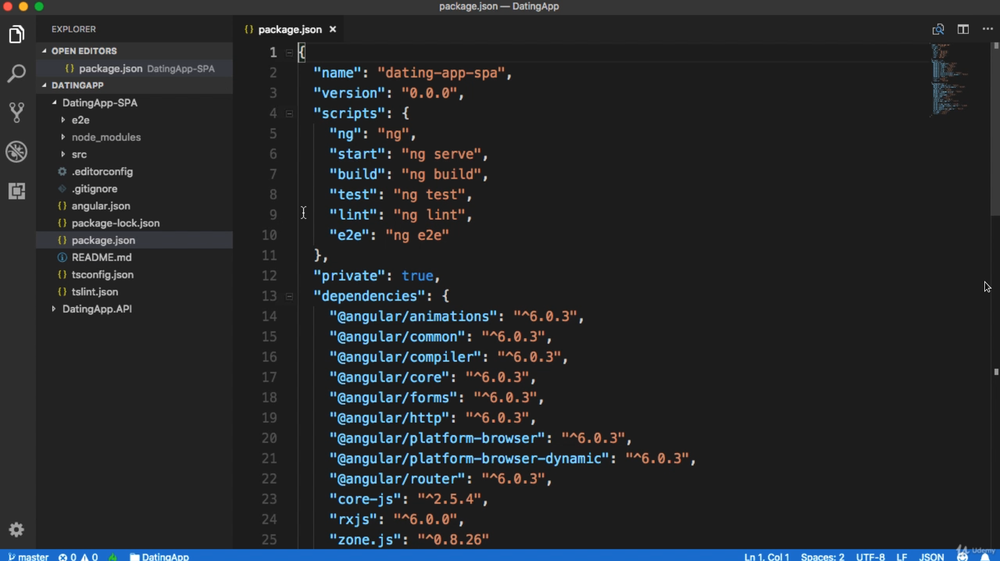The image size is (1000, 561).
Task: Click the feedback smiley in status bar
Action: click(x=962, y=557)
